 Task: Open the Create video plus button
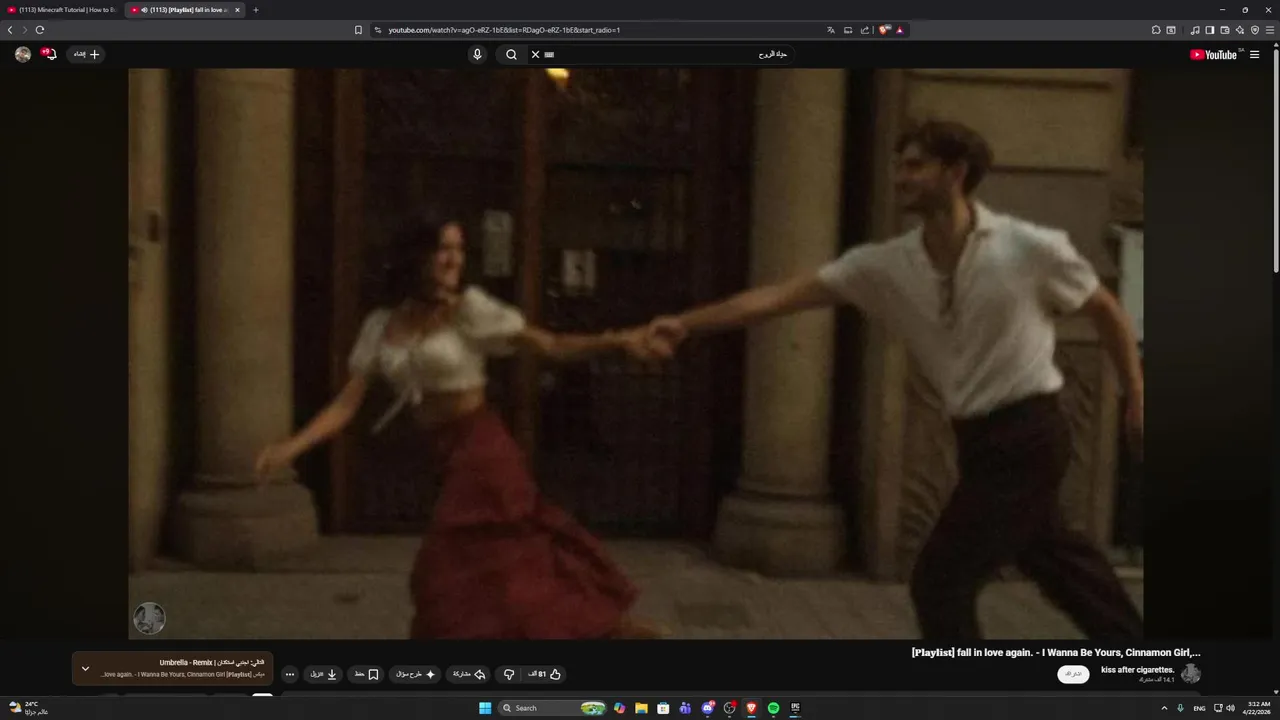point(86,54)
